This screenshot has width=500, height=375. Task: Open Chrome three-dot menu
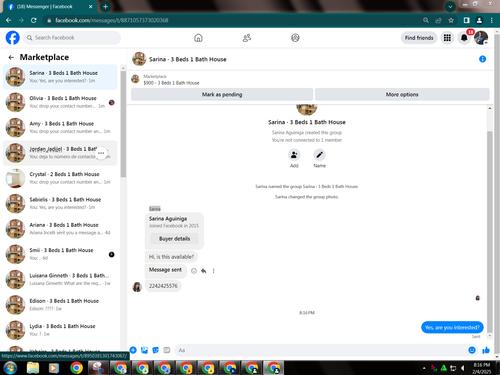[492, 20]
